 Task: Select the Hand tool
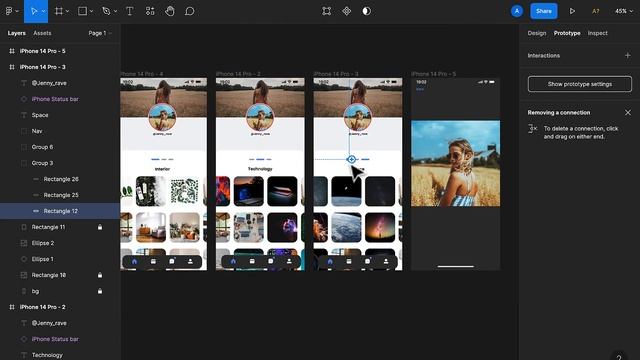click(170, 11)
